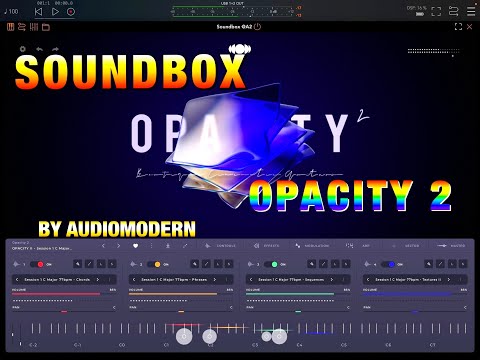
Task: Click layer 1 pencil edit button
Action: [x=89, y=264]
